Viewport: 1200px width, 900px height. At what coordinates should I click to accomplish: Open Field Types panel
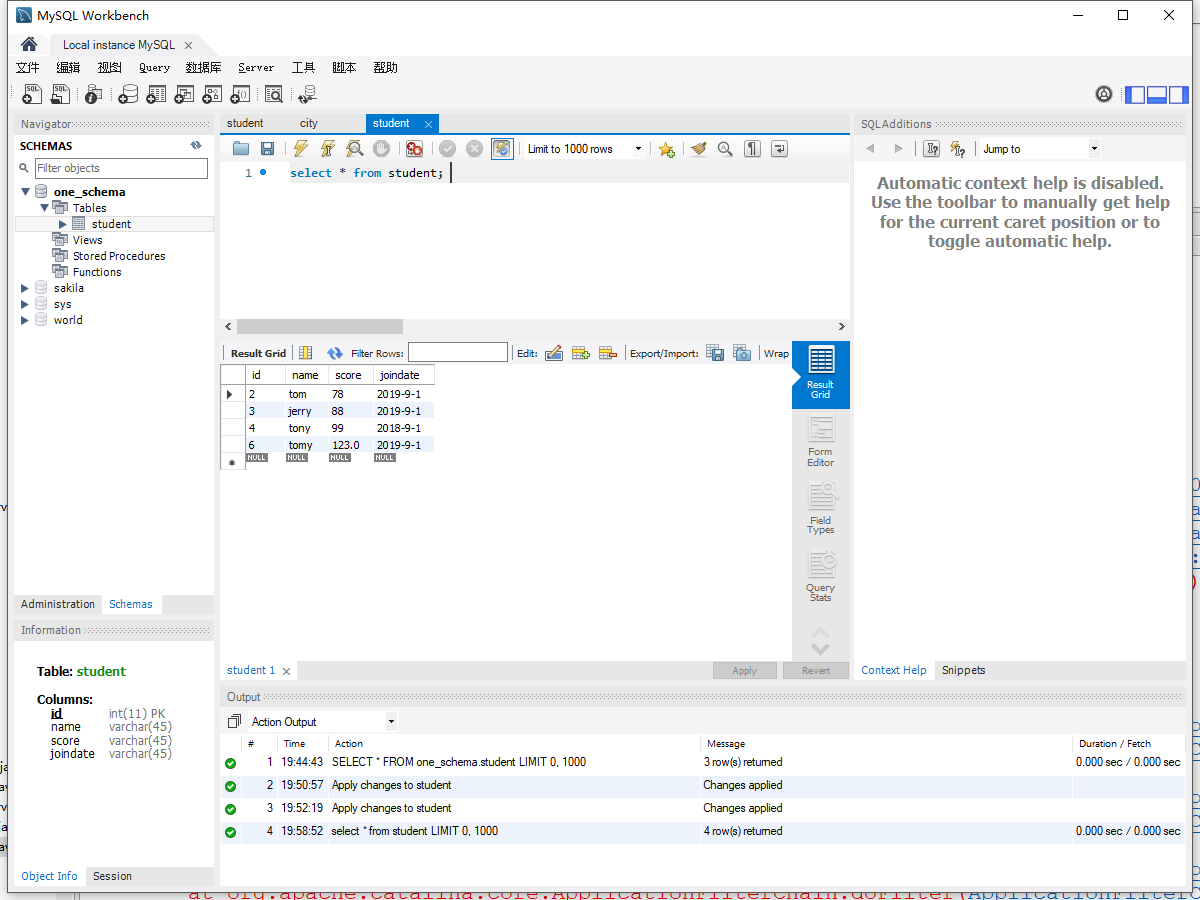tap(821, 509)
